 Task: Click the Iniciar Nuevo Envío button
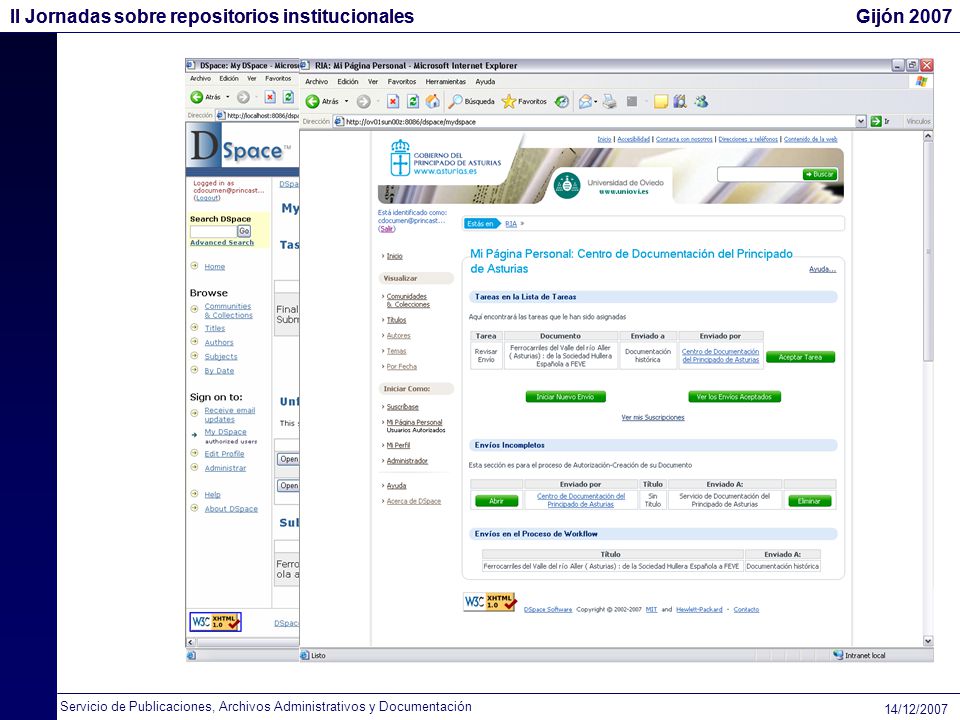tap(565, 397)
